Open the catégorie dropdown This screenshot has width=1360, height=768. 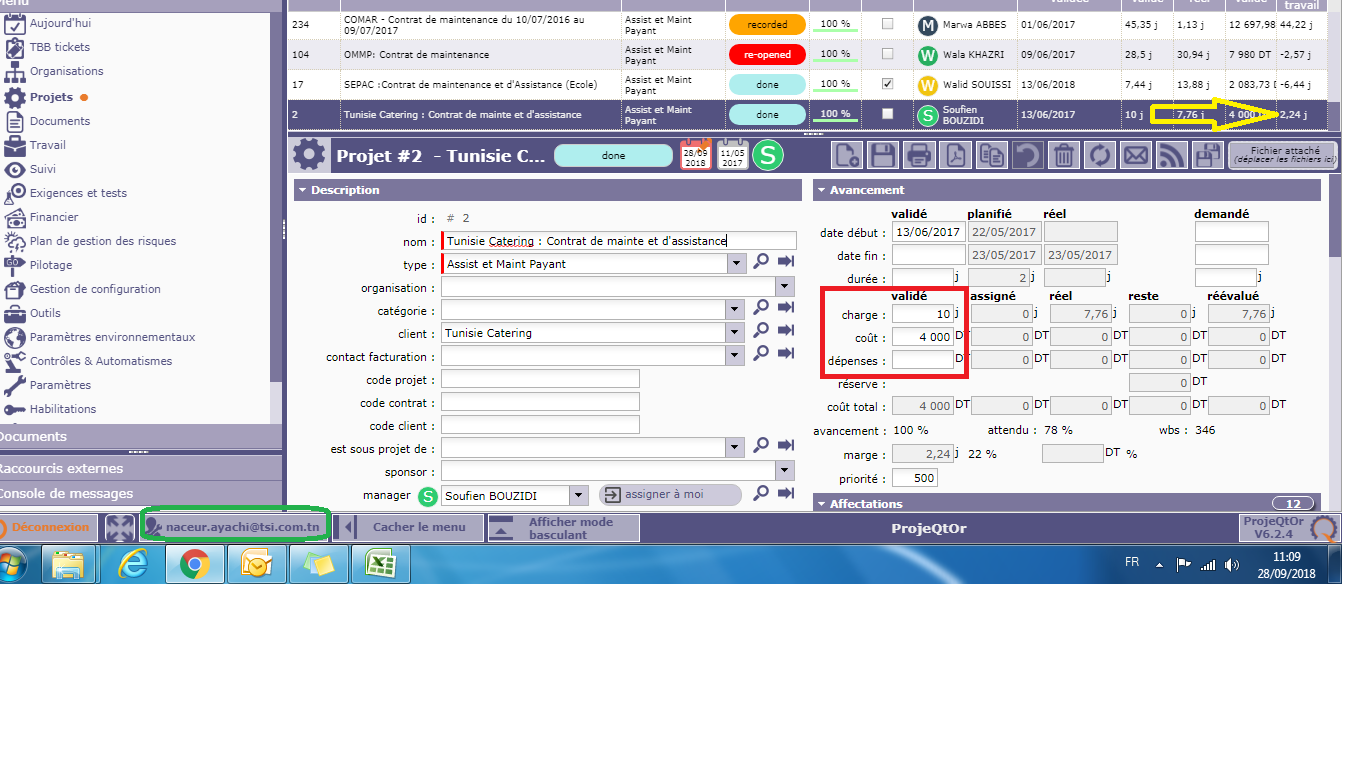pos(737,310)
